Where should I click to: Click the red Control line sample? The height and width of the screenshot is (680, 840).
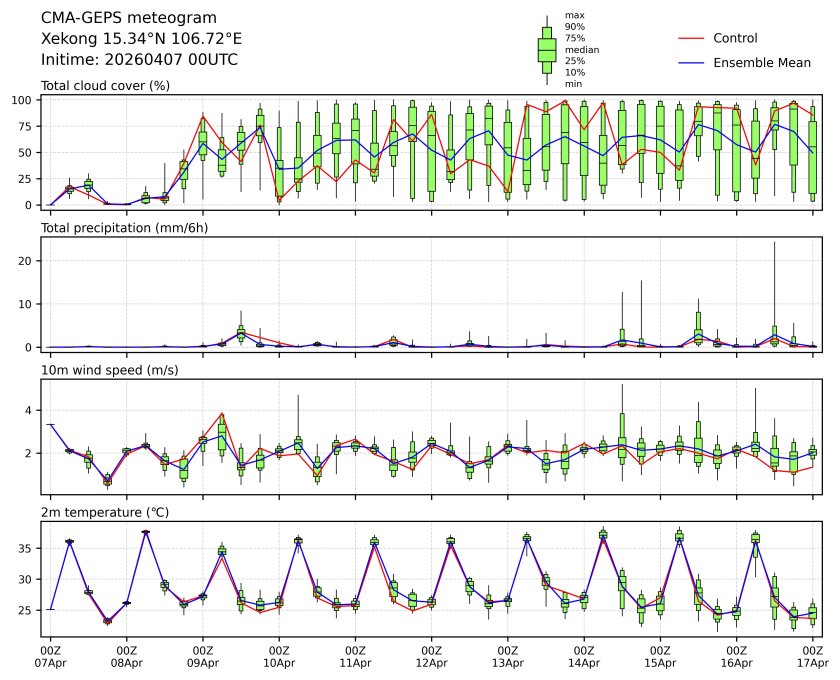pyautogui.click(x=693, y=38)
